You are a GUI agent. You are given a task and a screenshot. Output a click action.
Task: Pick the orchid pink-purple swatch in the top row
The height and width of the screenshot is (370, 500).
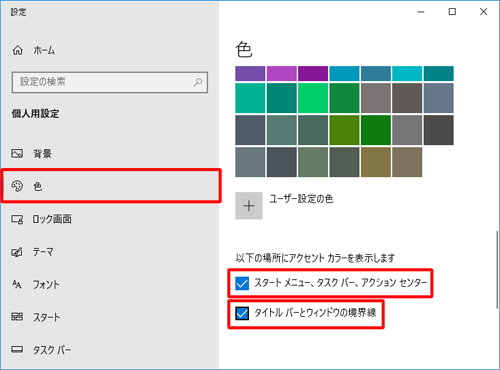click(282, 74)
